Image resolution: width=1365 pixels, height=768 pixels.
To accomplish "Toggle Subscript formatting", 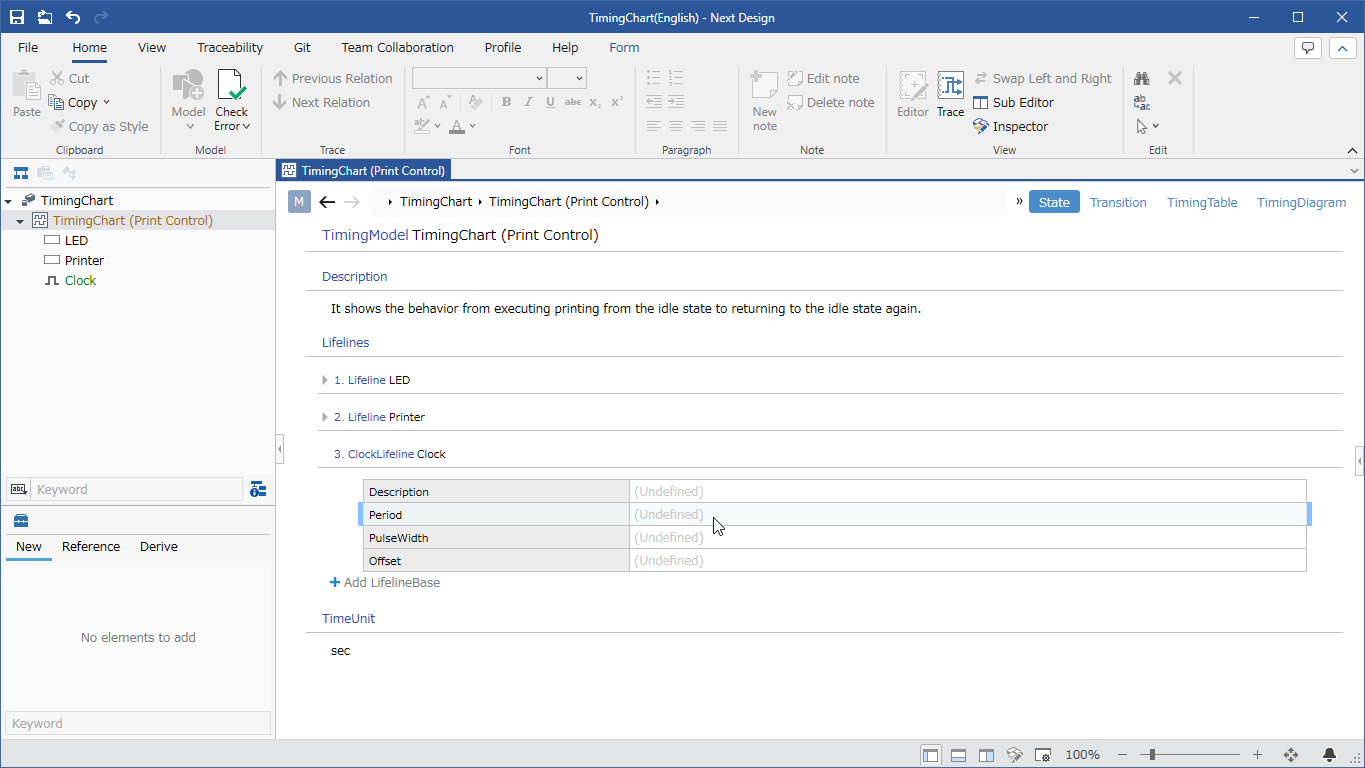I will point(595,102).
